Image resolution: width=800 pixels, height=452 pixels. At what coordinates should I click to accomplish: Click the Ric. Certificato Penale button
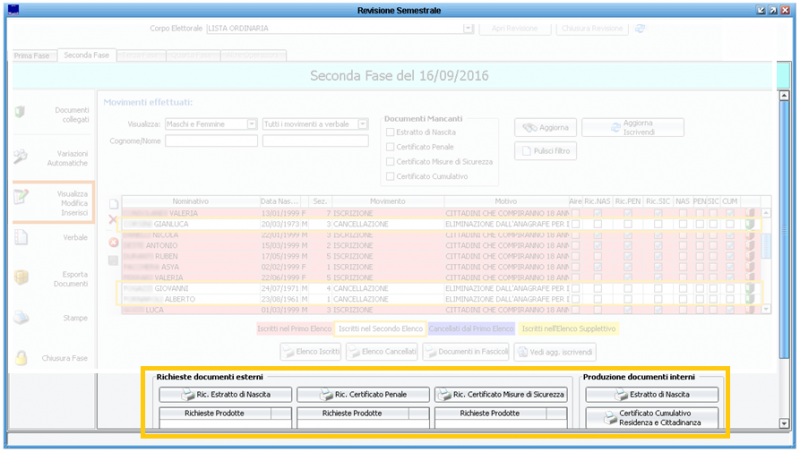click(x=364, y=394)
